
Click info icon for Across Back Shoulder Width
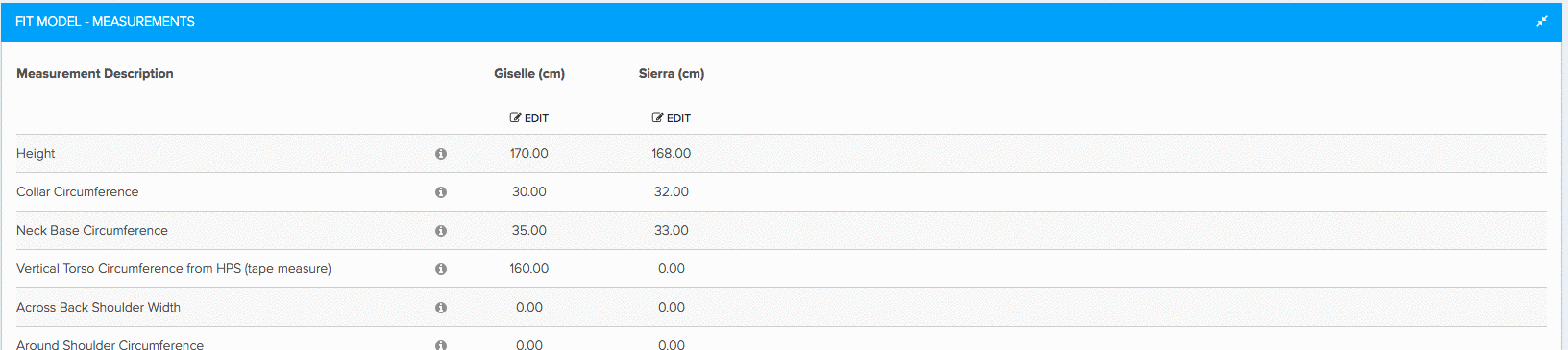coord(441,308)
